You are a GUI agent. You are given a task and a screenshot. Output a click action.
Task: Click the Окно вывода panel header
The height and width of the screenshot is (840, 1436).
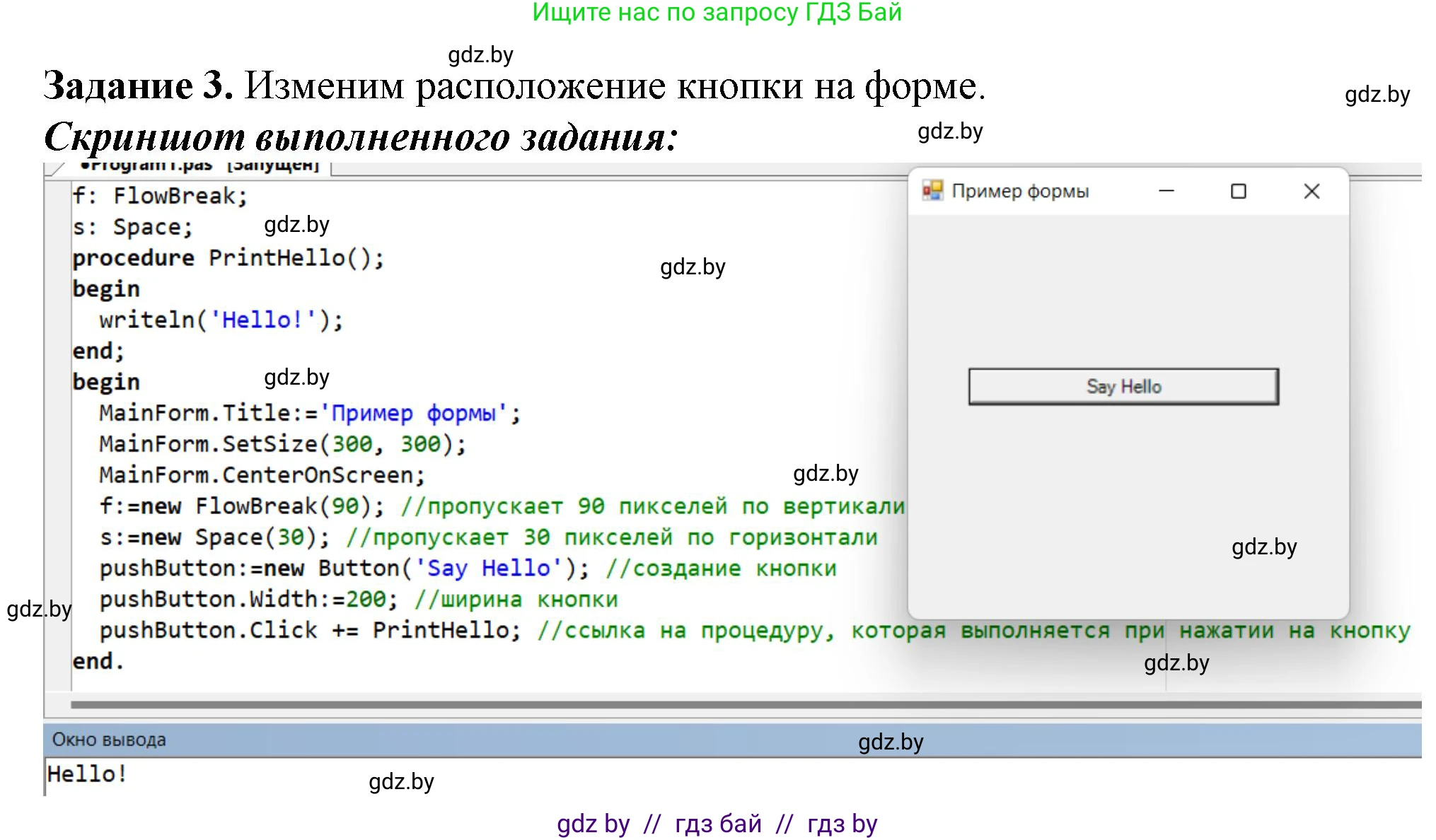coord(109,740)
